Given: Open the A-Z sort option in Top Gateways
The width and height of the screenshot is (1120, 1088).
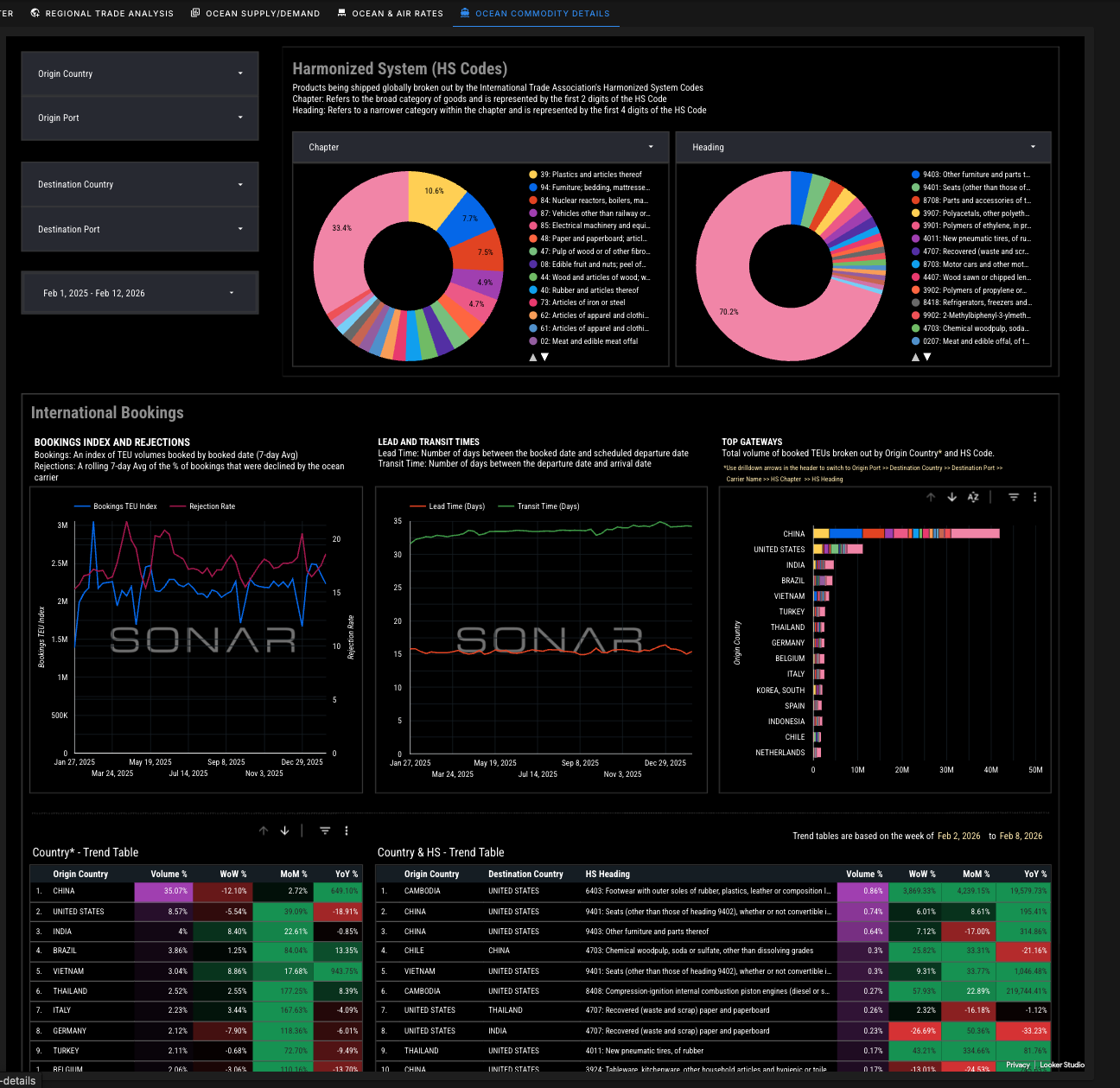Looking at the screenshot, I should (x=973, y=497).
